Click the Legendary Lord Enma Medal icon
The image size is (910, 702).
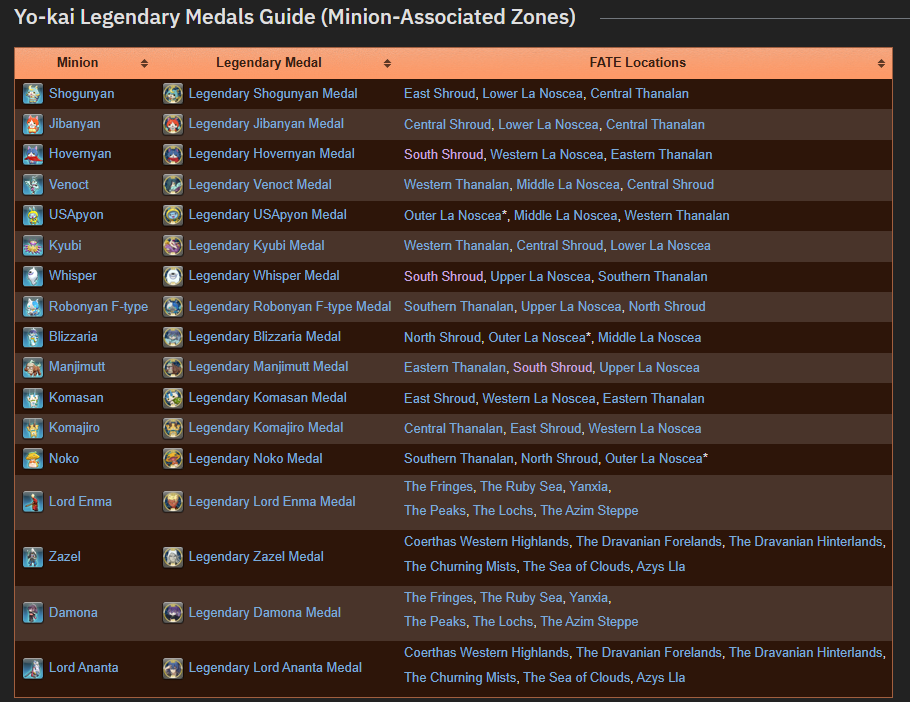tap(173, 501)
